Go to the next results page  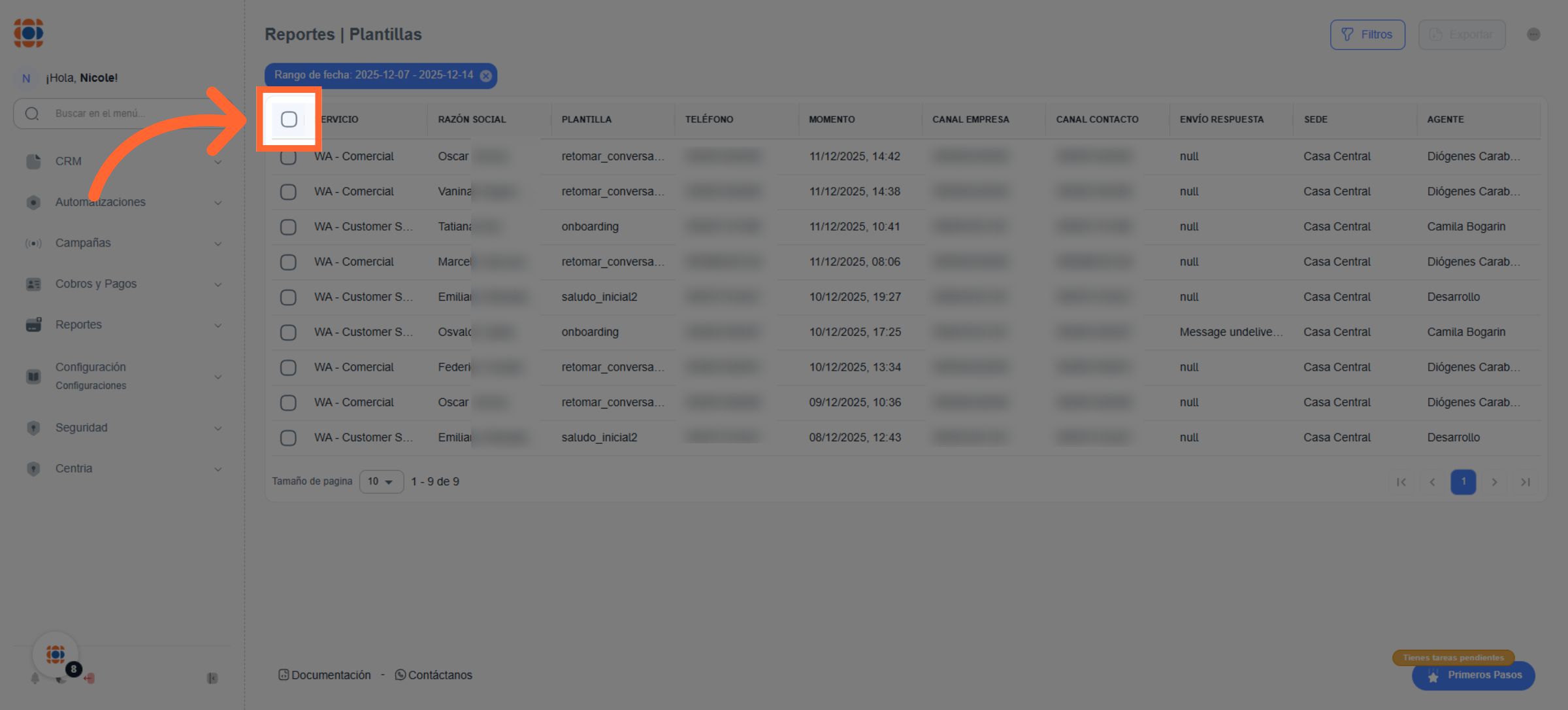click(x=1494, y=482)
